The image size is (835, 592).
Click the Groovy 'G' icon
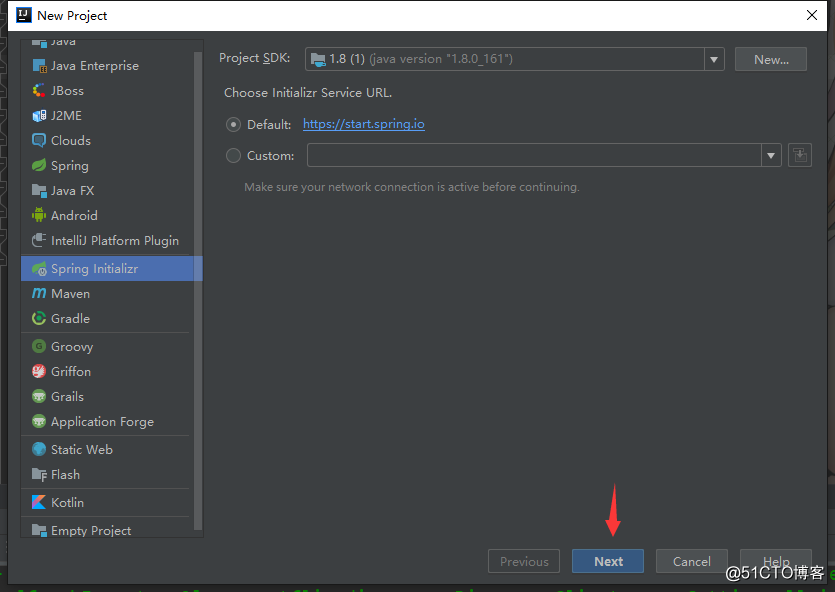click(39, 347)
